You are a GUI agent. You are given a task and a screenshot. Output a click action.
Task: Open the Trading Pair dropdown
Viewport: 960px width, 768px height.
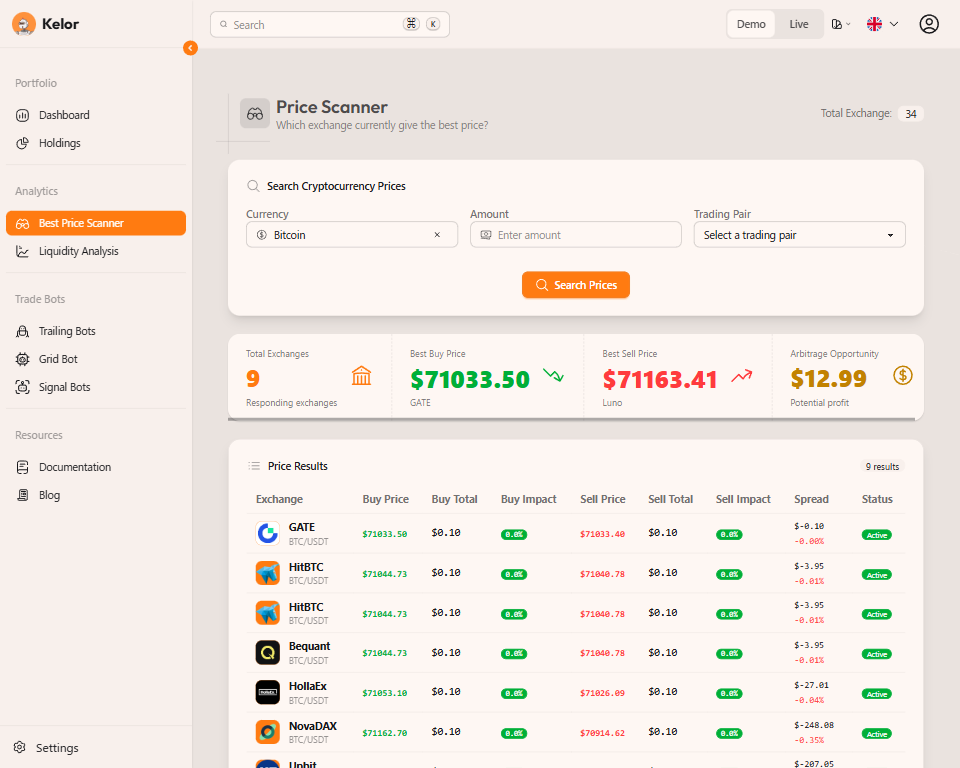799,235
